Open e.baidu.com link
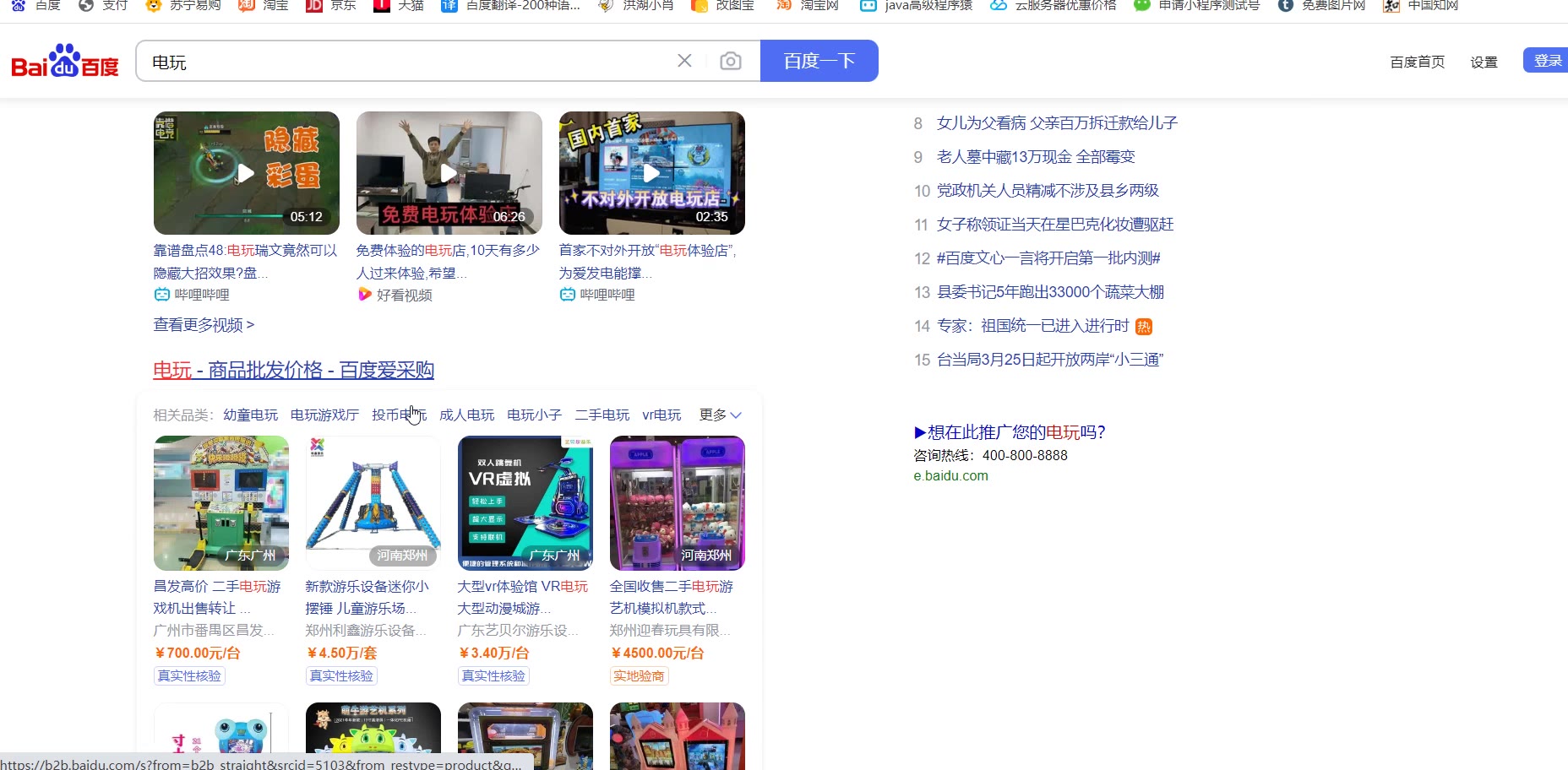This screenshot has width=1568, height=770. tap(950, 475)
